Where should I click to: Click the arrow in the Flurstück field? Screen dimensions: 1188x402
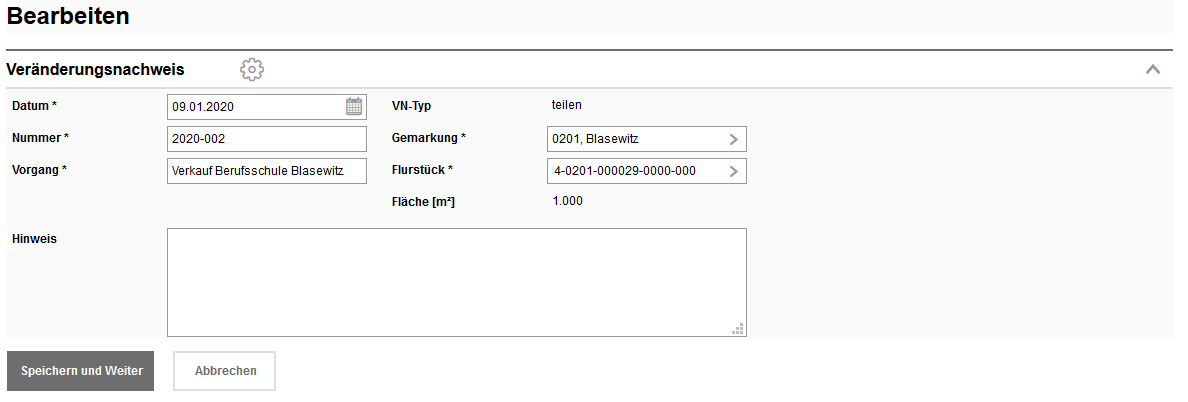733,171
